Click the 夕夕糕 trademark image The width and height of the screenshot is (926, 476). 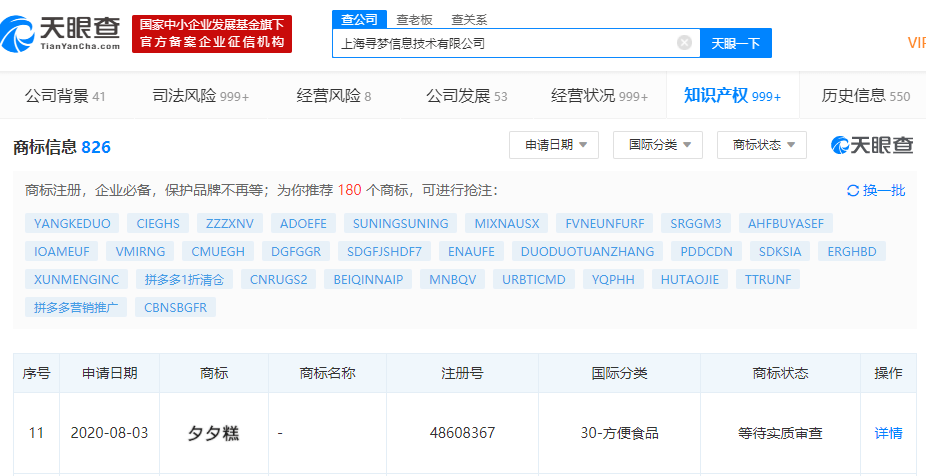(213, 433)
